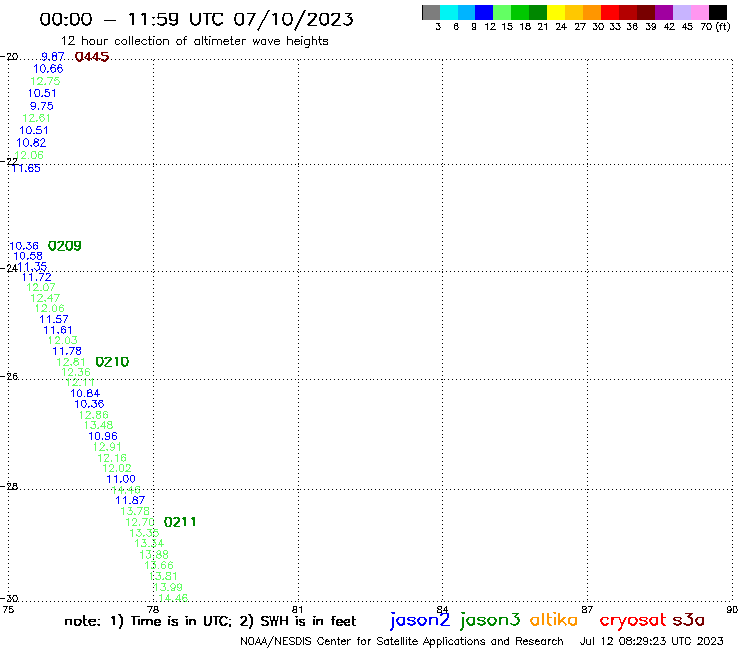This screenshot has height=650, width=740.
Task: Select the '10.66' wave height reading
Action: point(48,68)
